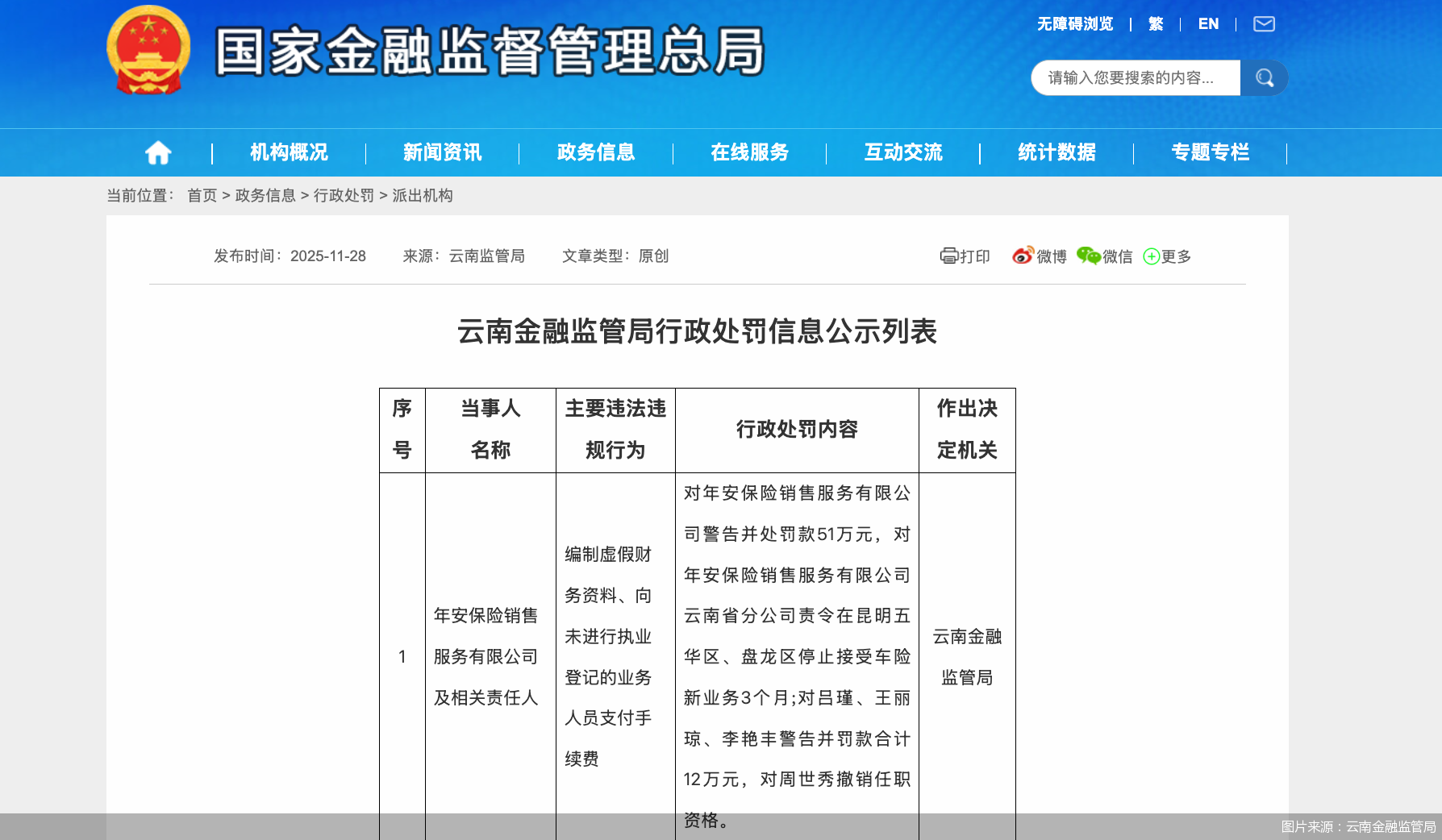This screenshot has width=1442, height=840.
Task: Click 首页 in the breadcrumb
Action: tap(202, 196)
